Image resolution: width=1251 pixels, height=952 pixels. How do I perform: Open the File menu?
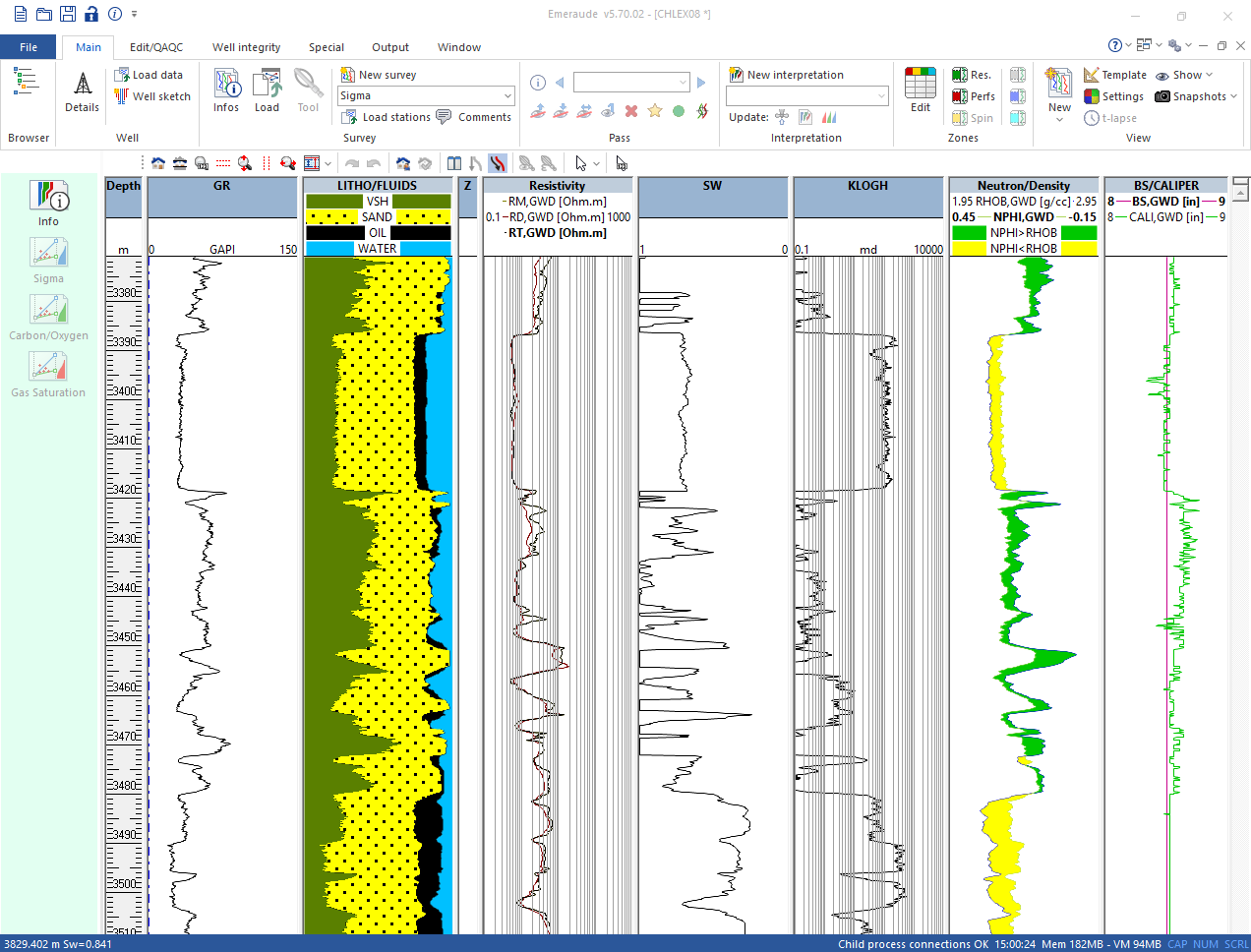click(29, 47)
